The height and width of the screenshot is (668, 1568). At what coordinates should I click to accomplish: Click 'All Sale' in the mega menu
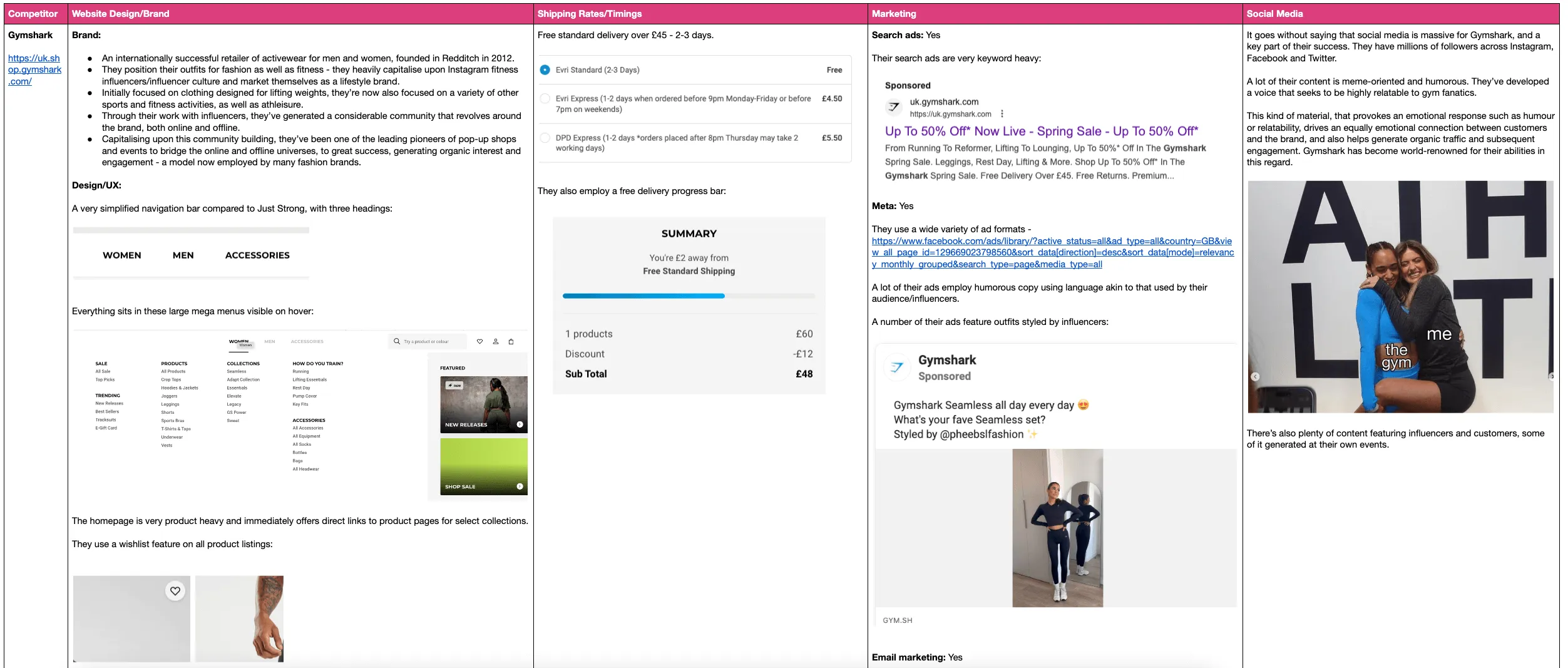(103, 371)
